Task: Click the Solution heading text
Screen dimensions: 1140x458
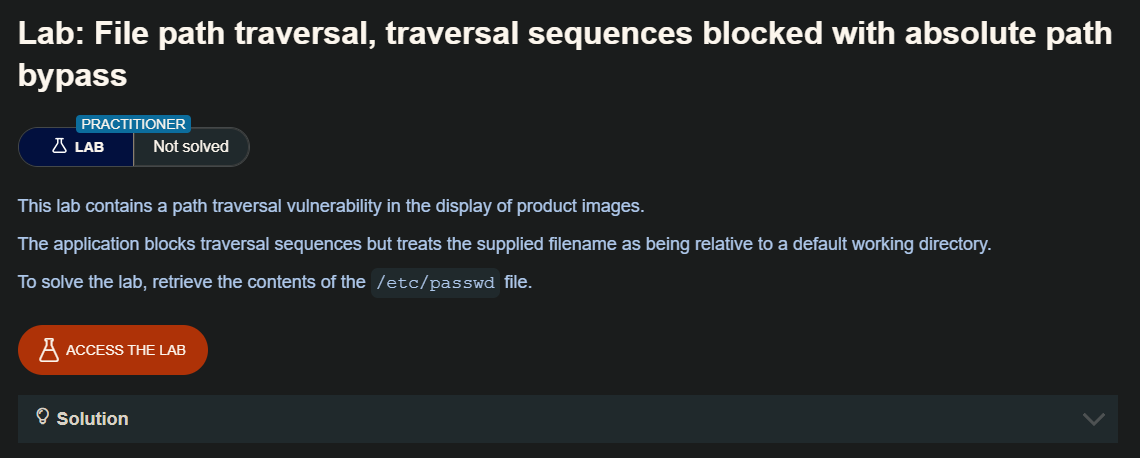Action: point(92,419)
